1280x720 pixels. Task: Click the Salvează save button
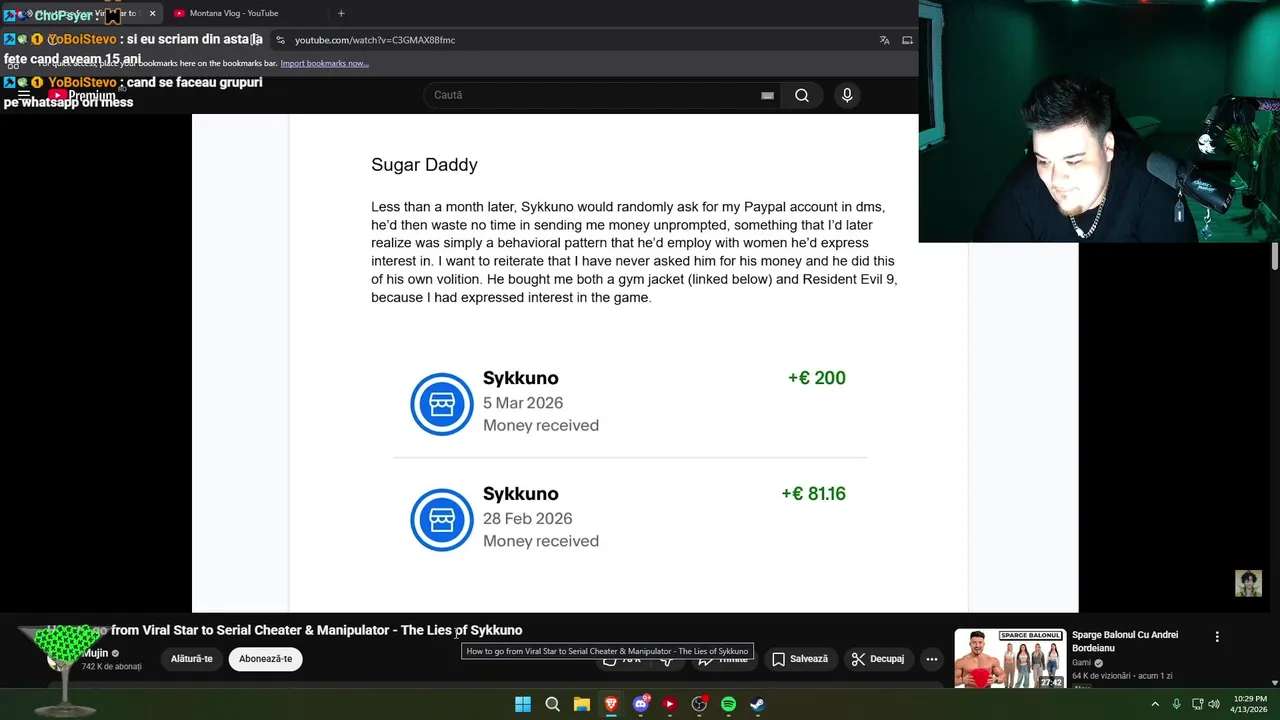pos(800,659)
